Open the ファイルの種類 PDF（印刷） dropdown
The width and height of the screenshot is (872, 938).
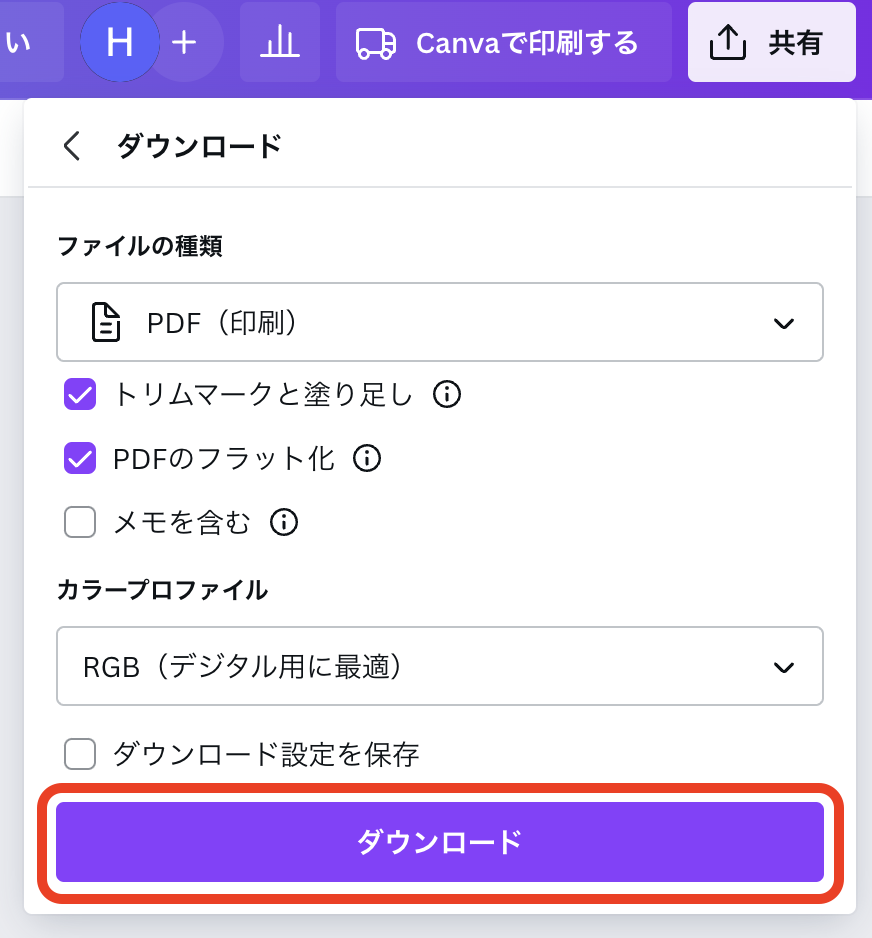(x=440, y=323)
